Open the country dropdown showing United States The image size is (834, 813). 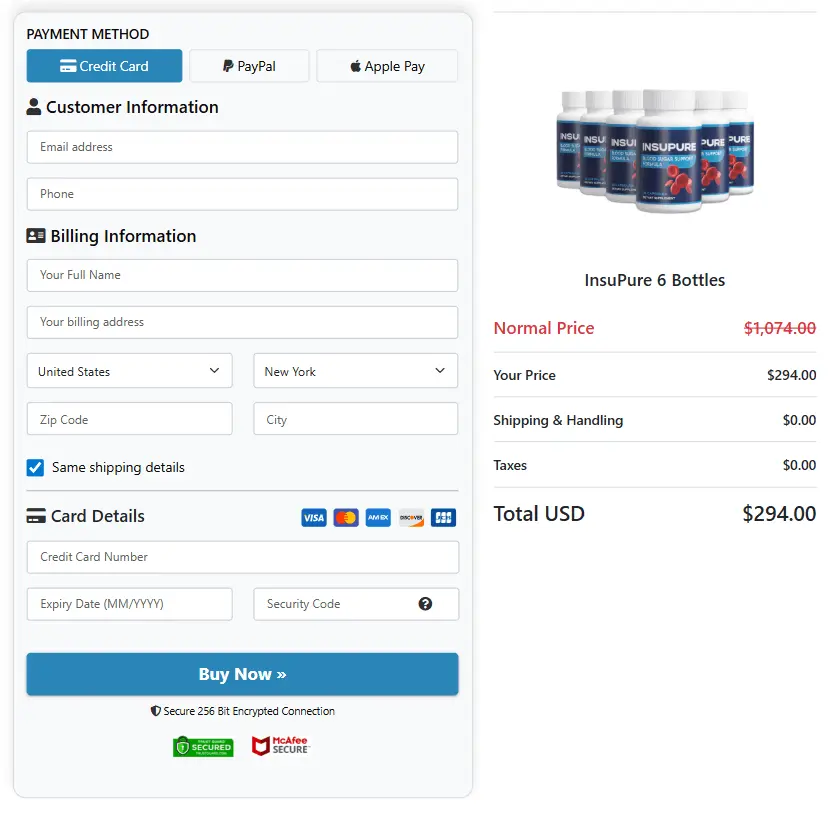click(129, 371)
